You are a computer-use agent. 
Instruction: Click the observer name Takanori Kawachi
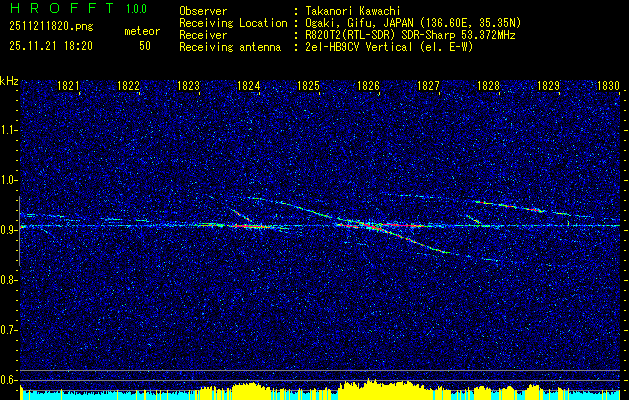tap(353, 11)
